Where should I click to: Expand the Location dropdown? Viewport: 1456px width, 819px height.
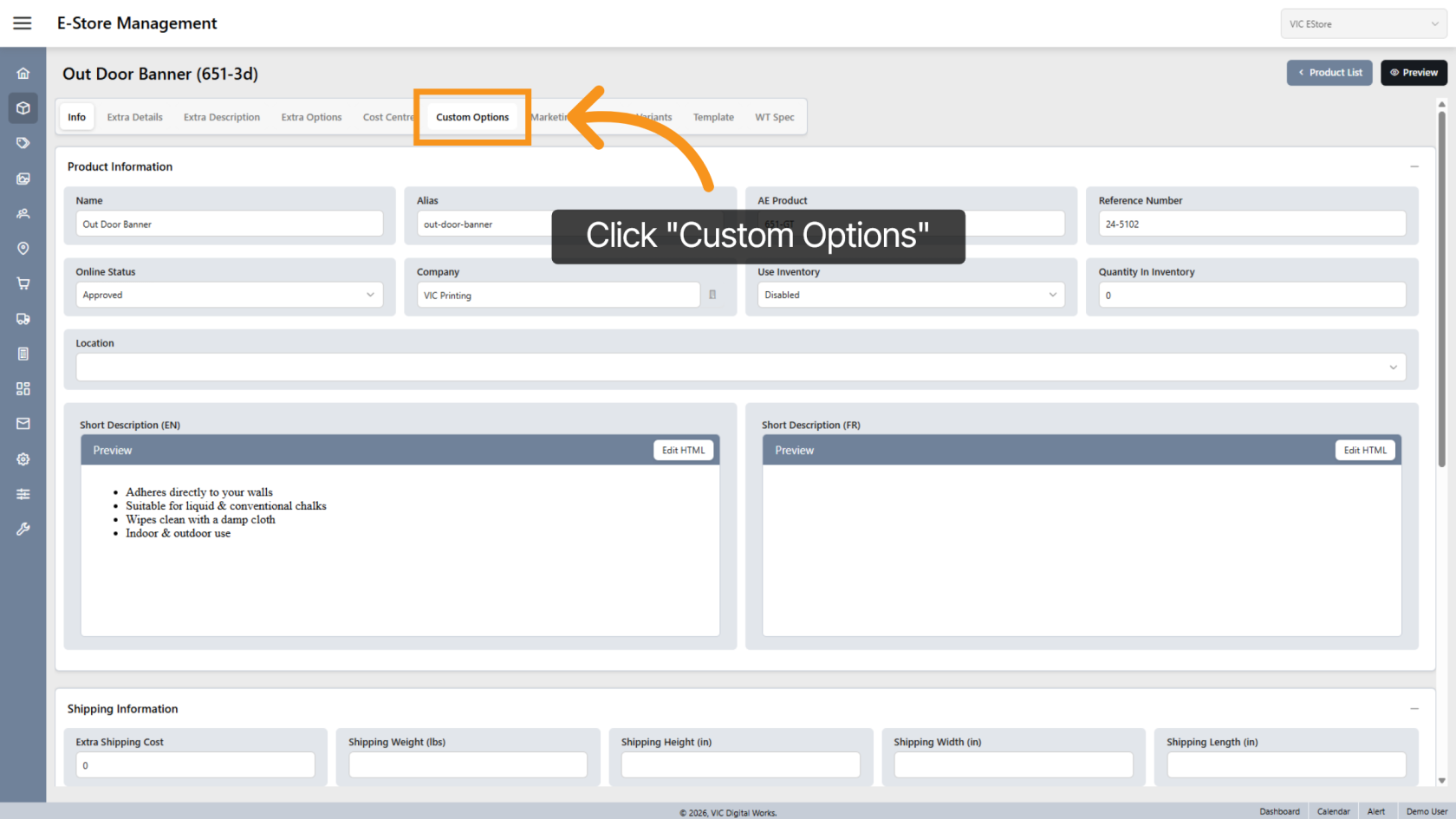coord(740,367)
